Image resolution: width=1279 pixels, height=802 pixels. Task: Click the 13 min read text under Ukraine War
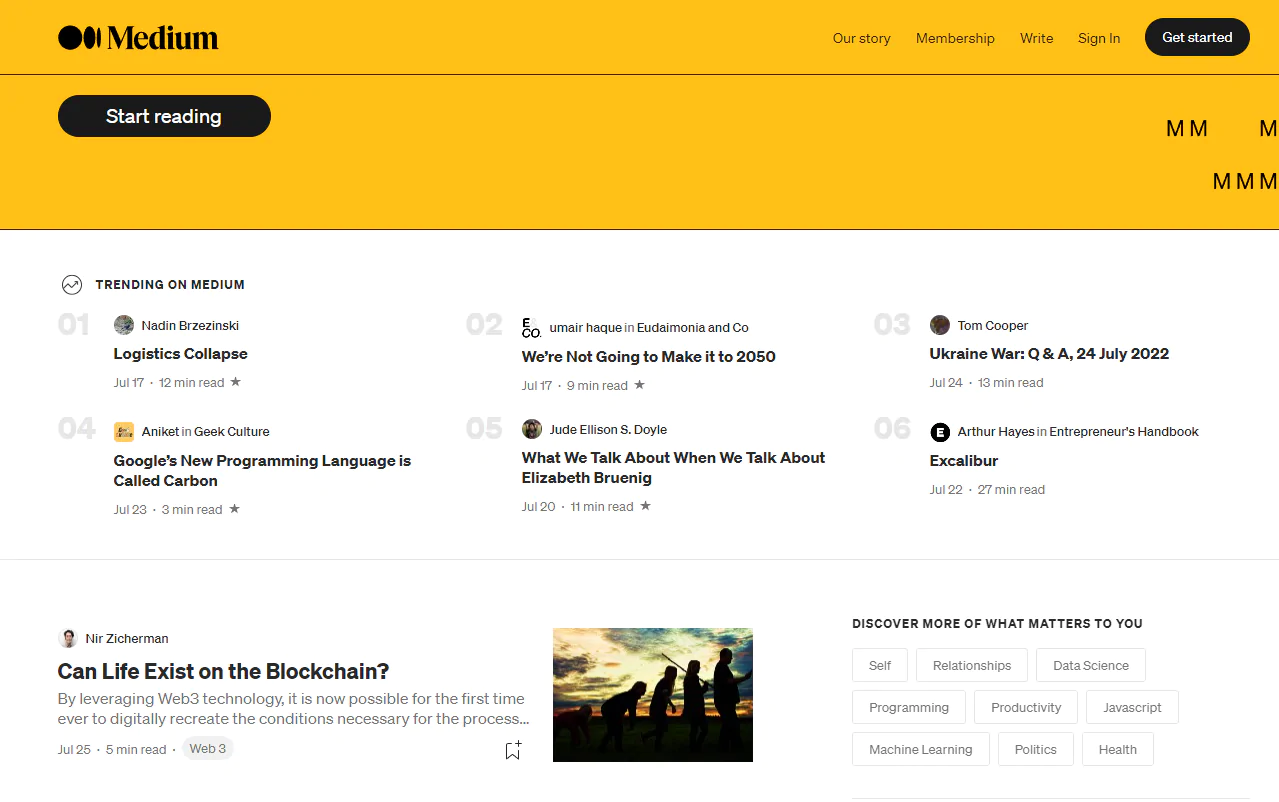1010,383
